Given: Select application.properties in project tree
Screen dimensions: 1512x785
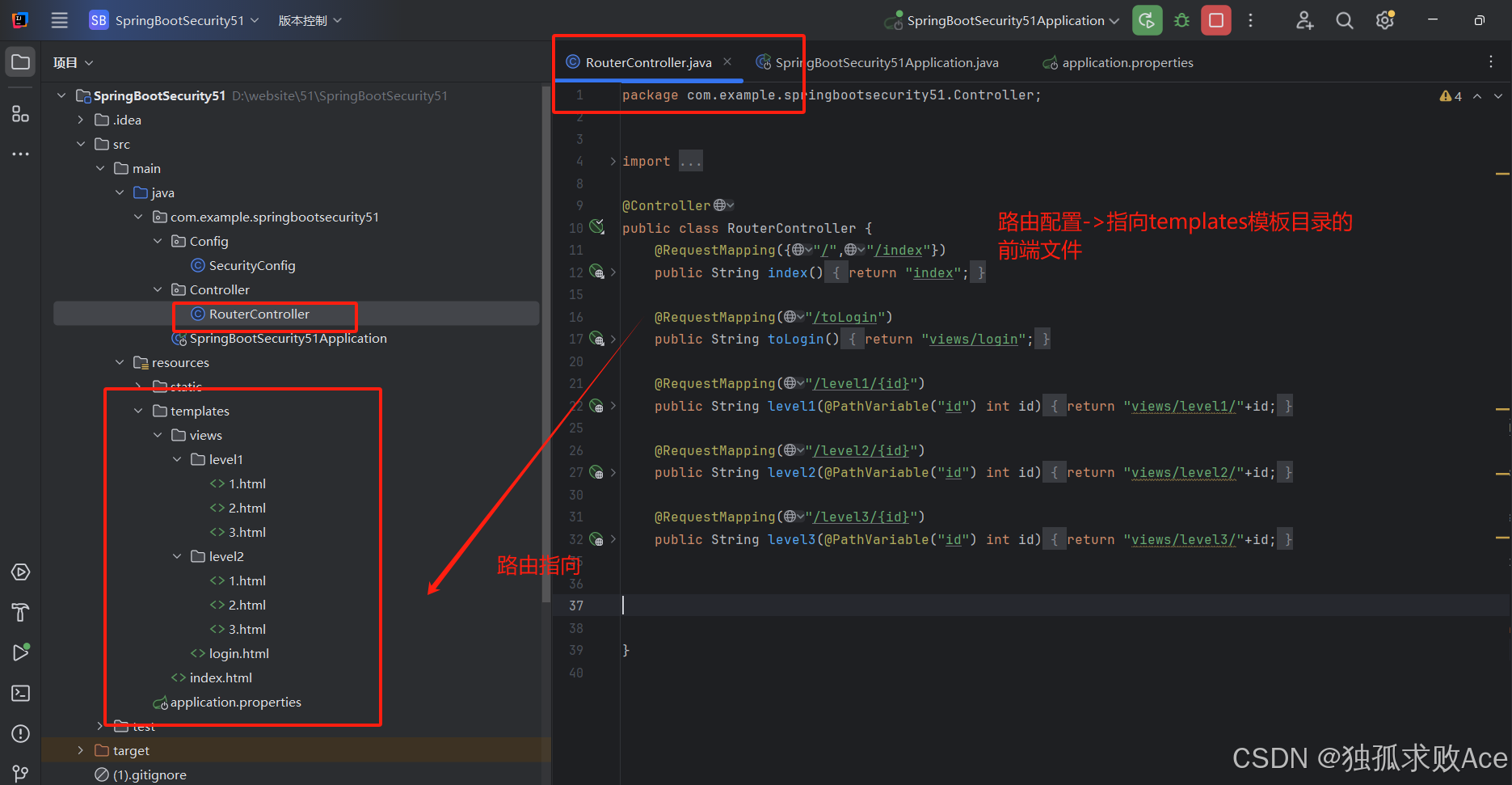Looking at the screenshot, I should coord(227,702).
